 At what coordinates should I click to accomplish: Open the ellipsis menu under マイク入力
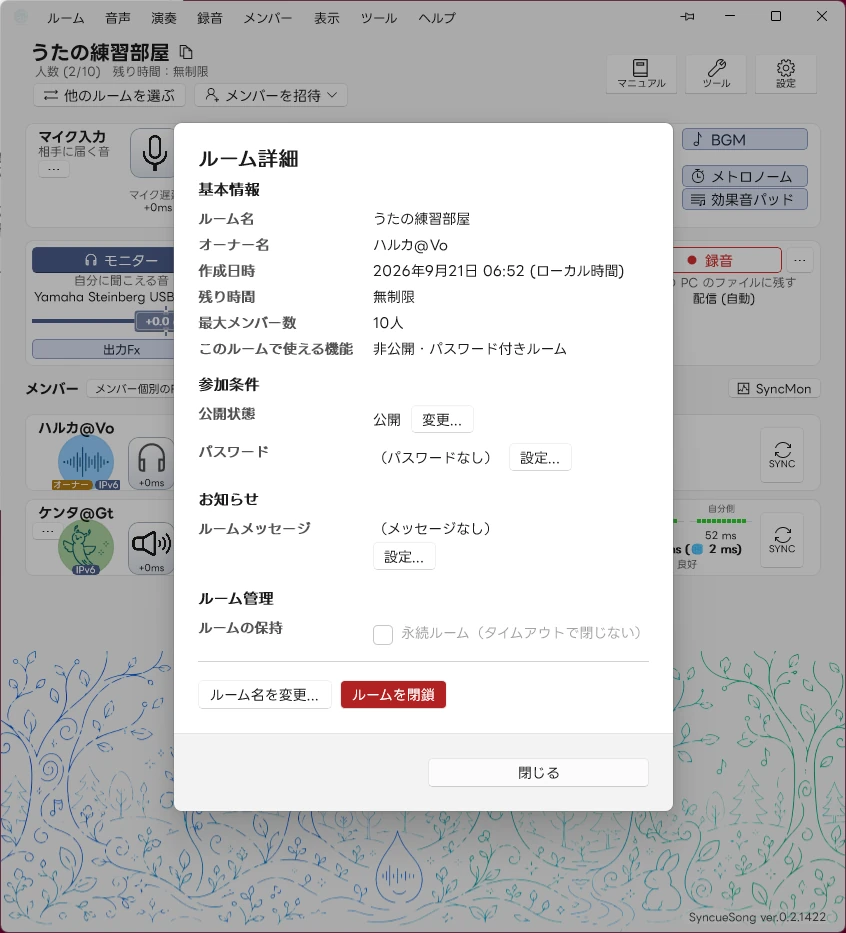(54, 170)
